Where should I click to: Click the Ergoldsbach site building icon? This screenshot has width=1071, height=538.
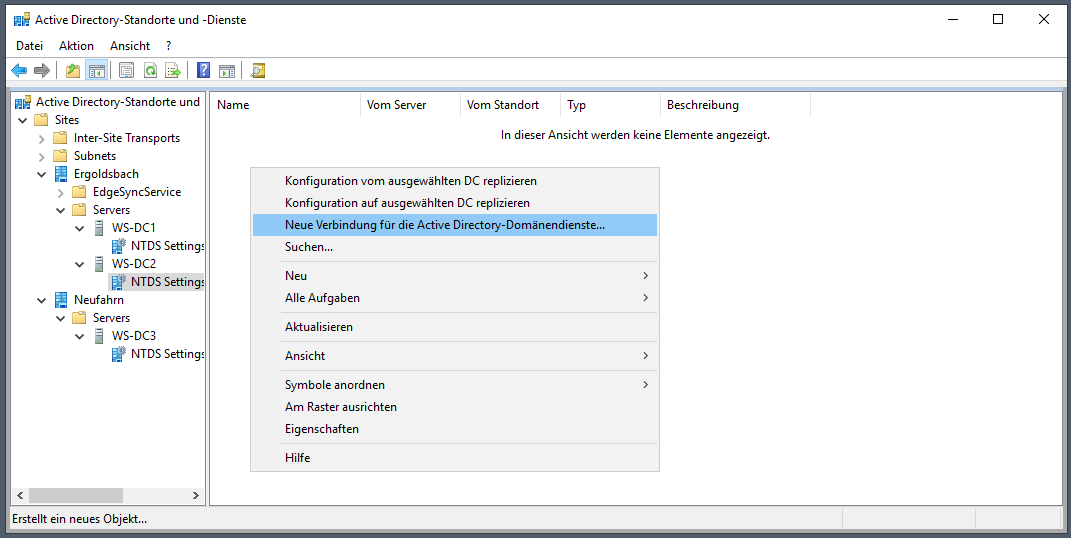(x=61, y=173)
